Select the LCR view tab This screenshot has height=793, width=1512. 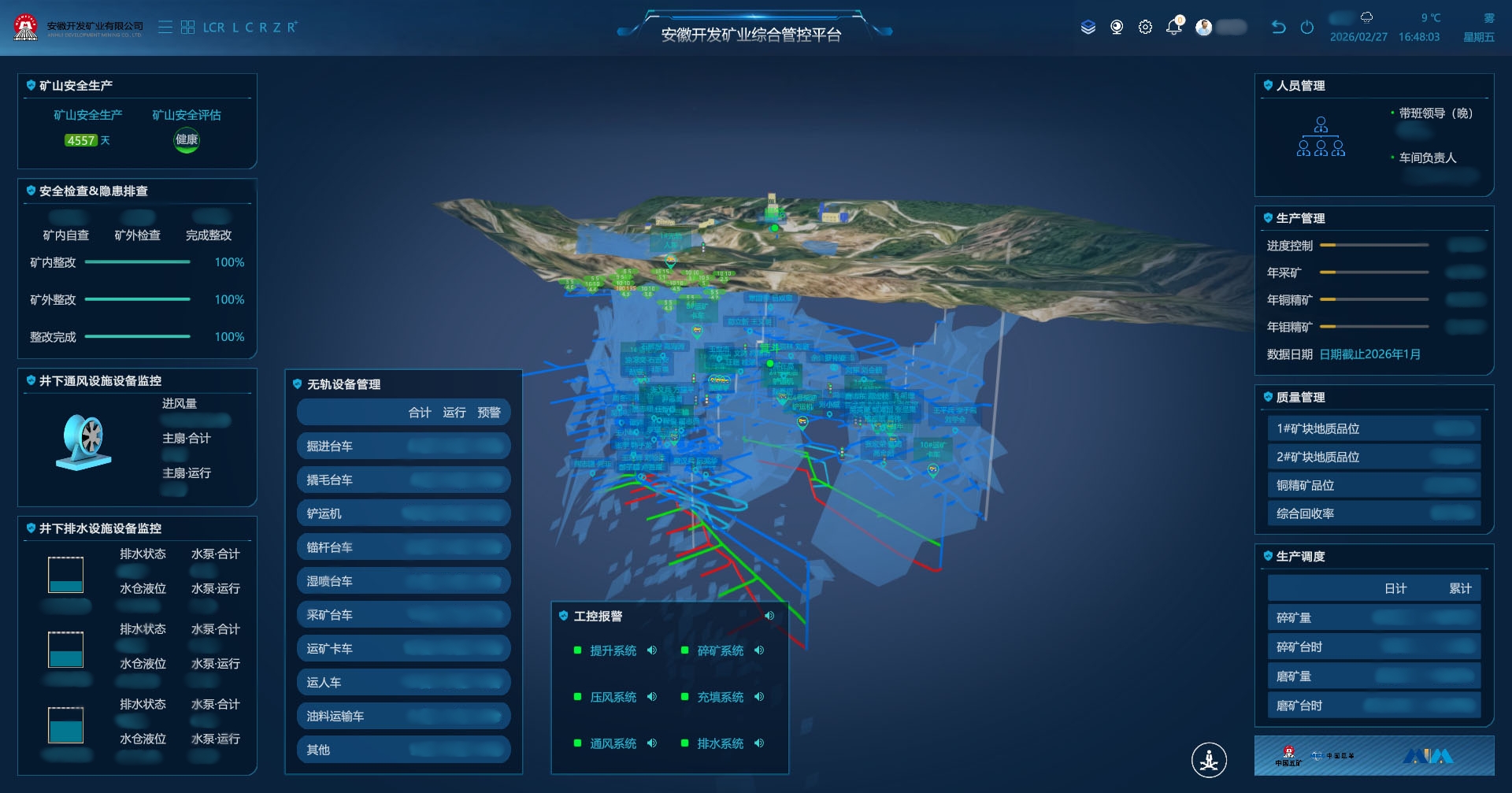point(213,28)
